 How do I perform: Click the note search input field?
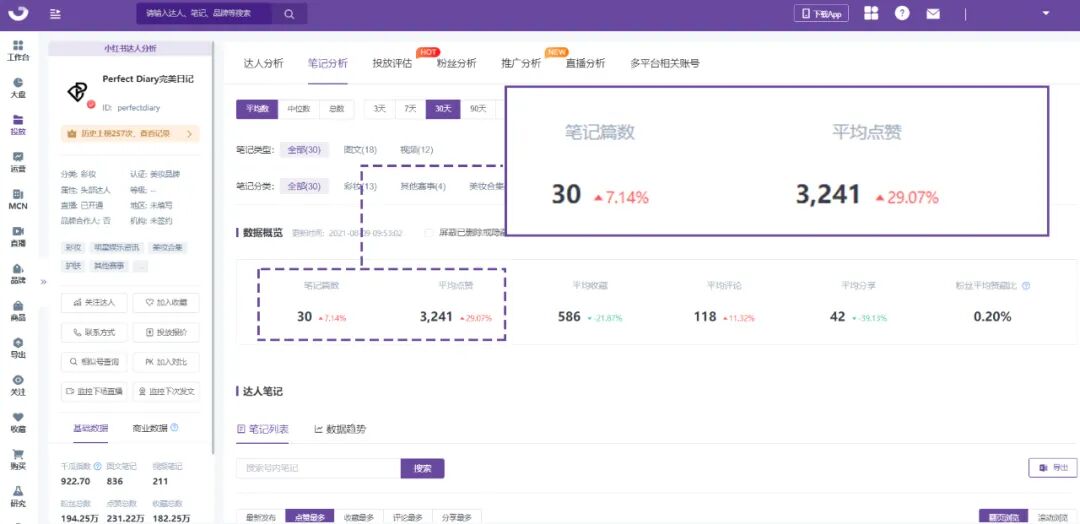click(318, 468)
